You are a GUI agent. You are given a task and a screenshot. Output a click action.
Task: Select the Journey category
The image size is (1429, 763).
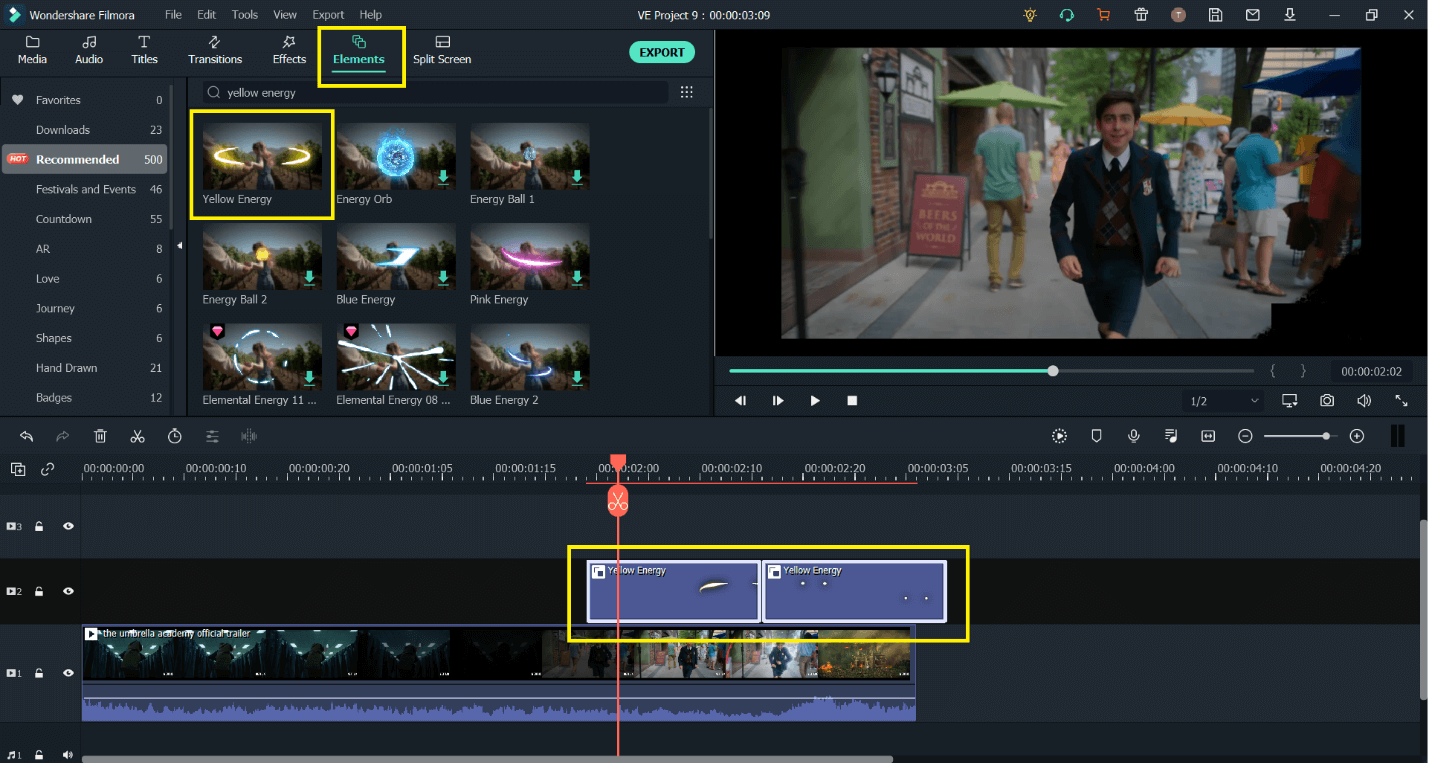pyautogui.click(x=86, y=308)
